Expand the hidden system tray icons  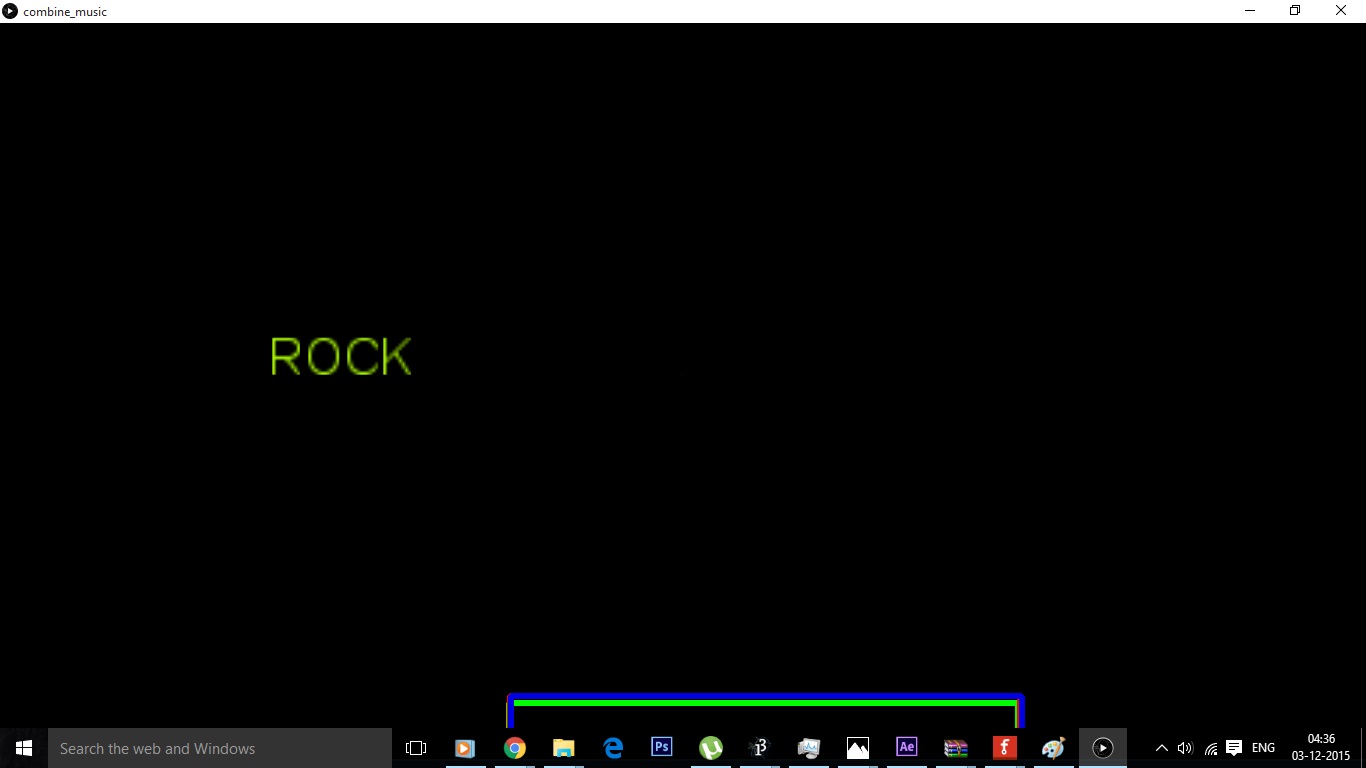click(1161, 748)
